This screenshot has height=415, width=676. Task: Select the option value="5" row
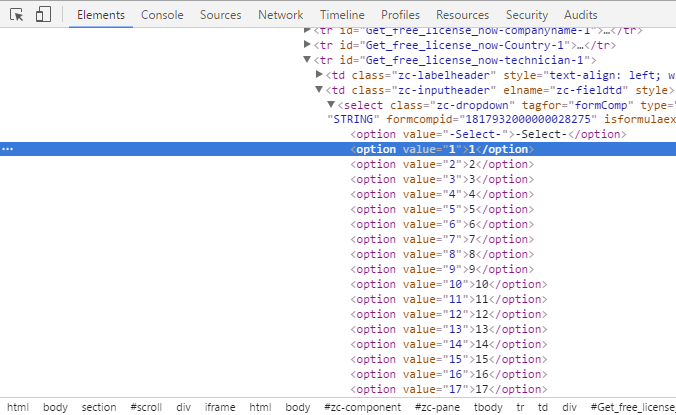(x=442, y=209)
